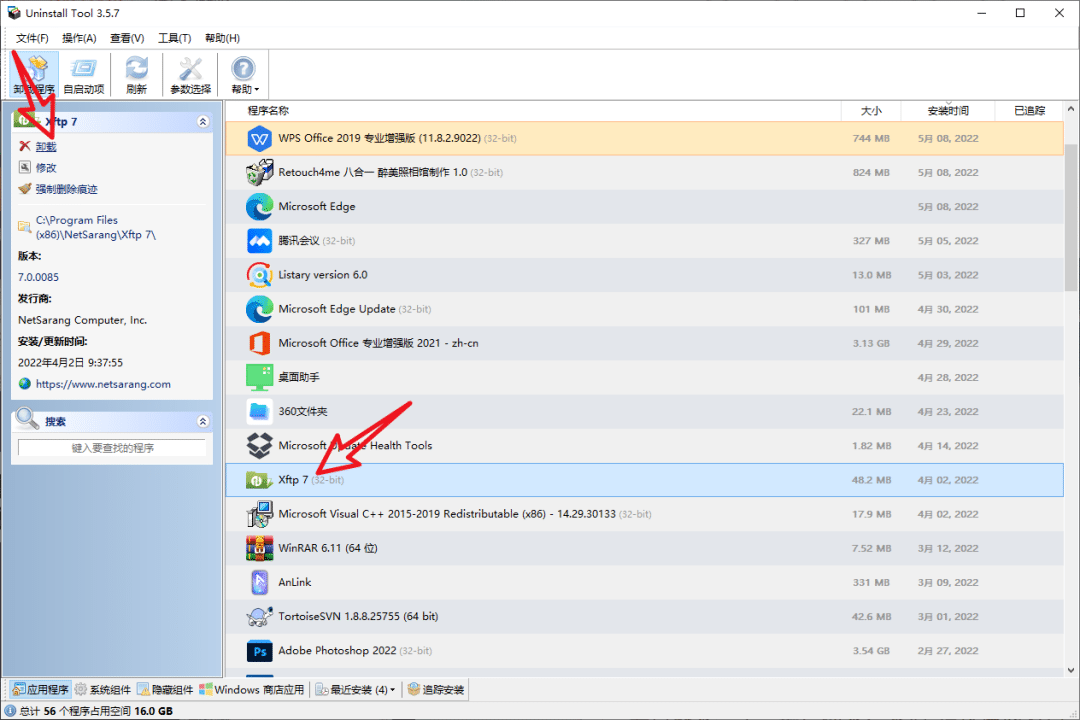Sort by 大小 size column header

pos(871,110)
